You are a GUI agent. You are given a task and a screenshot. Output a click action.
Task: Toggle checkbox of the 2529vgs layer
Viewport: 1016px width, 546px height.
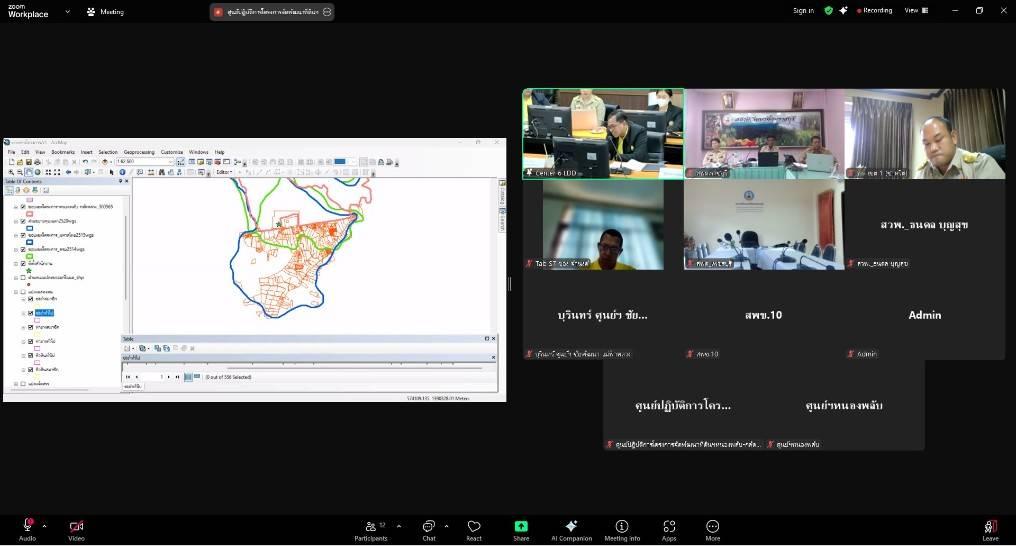click(23, 221)
